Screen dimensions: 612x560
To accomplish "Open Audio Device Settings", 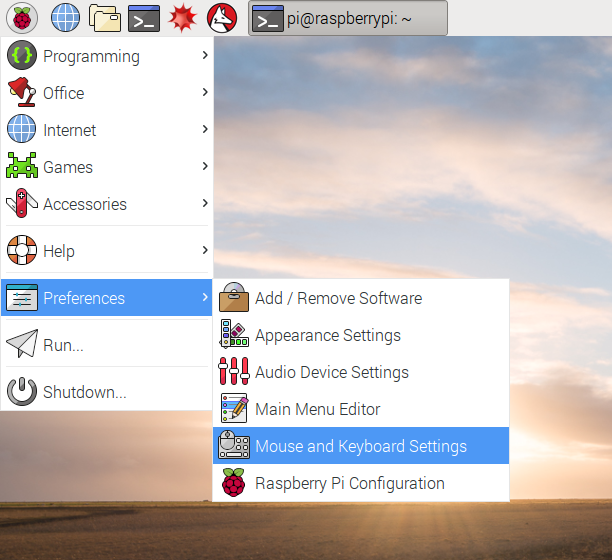I will tap(361, 372).
